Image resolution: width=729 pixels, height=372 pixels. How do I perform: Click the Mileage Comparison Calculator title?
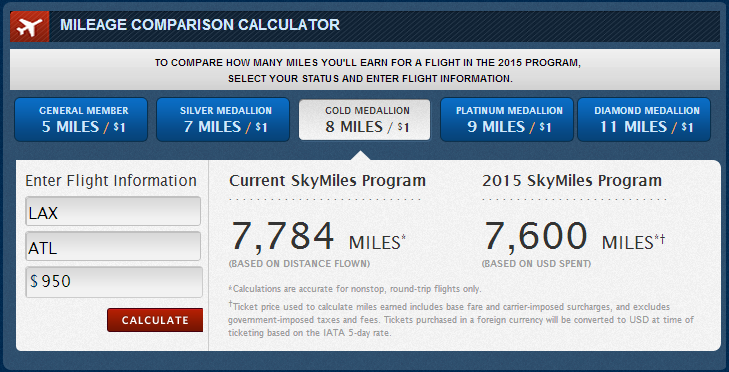(200, 25)
